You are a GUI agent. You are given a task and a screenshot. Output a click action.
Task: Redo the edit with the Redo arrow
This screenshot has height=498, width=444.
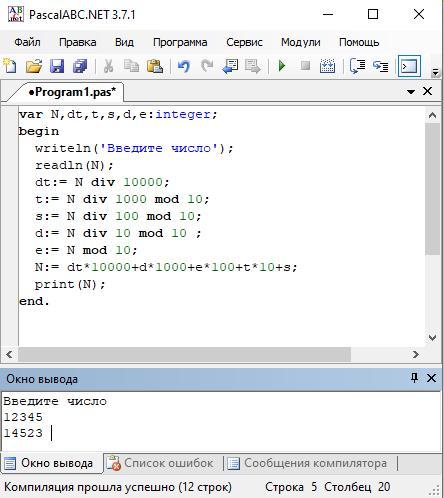(x=207, y=66)
